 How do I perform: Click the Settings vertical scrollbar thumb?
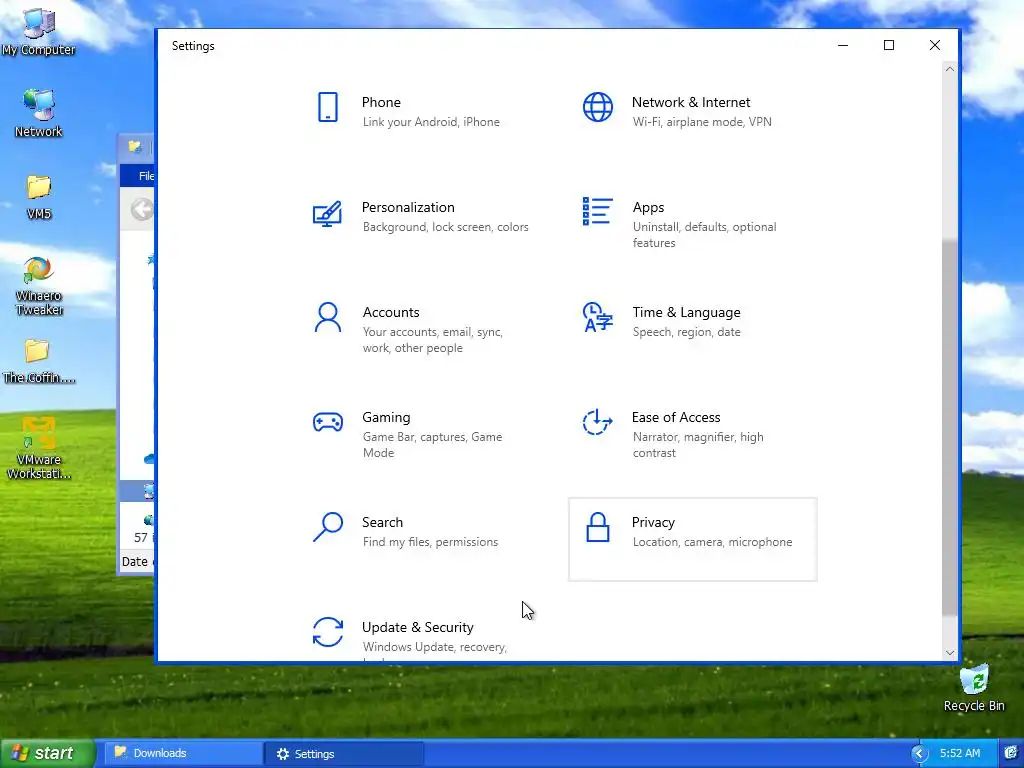(x=950, y=428)
